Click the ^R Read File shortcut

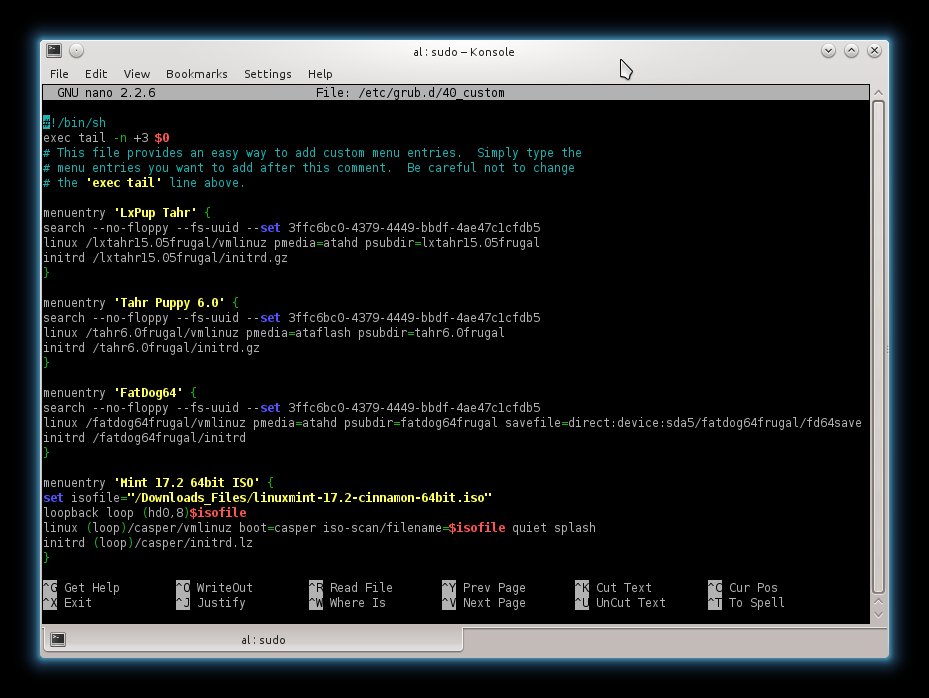coord(351,588)
